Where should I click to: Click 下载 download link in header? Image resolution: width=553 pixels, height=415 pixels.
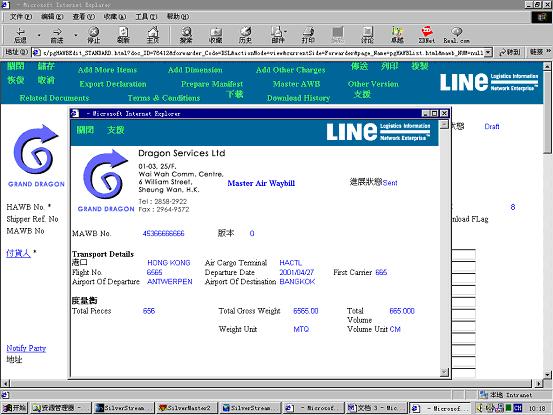point(235,94)
